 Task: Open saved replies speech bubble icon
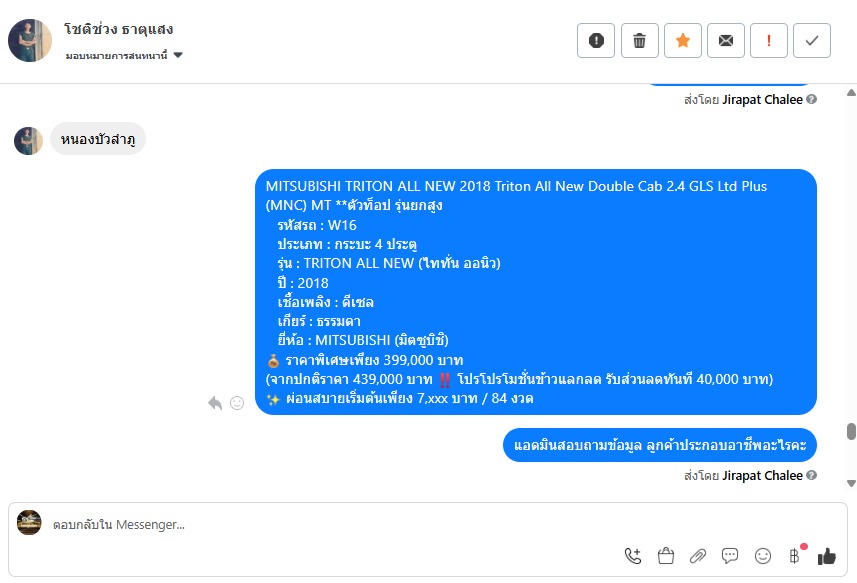click(x=730, y=556)
